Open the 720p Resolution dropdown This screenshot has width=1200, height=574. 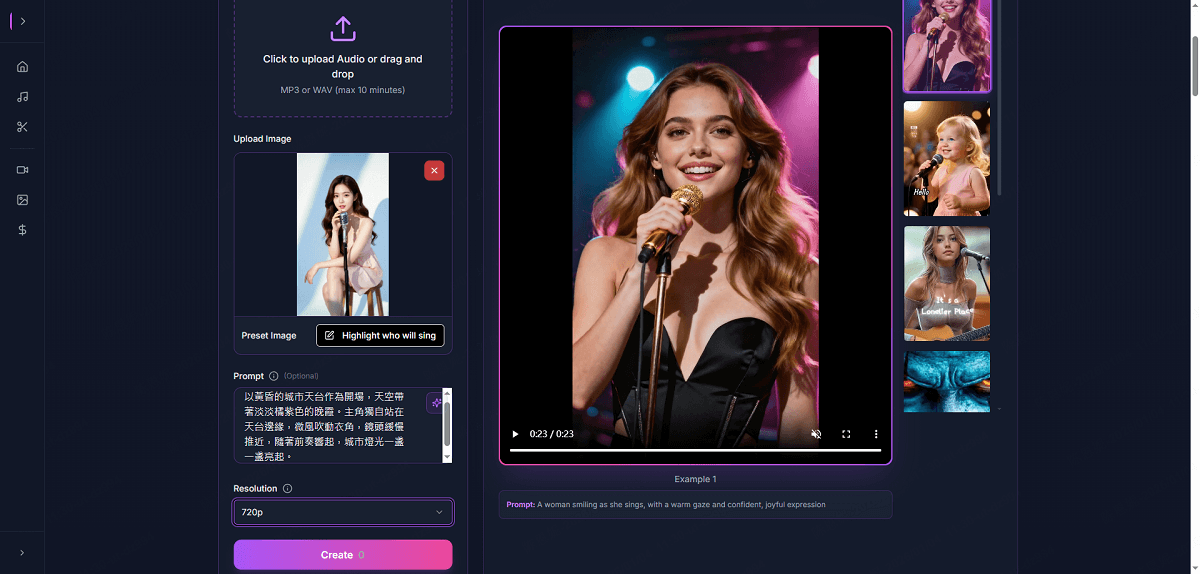(x=343, y=512)
